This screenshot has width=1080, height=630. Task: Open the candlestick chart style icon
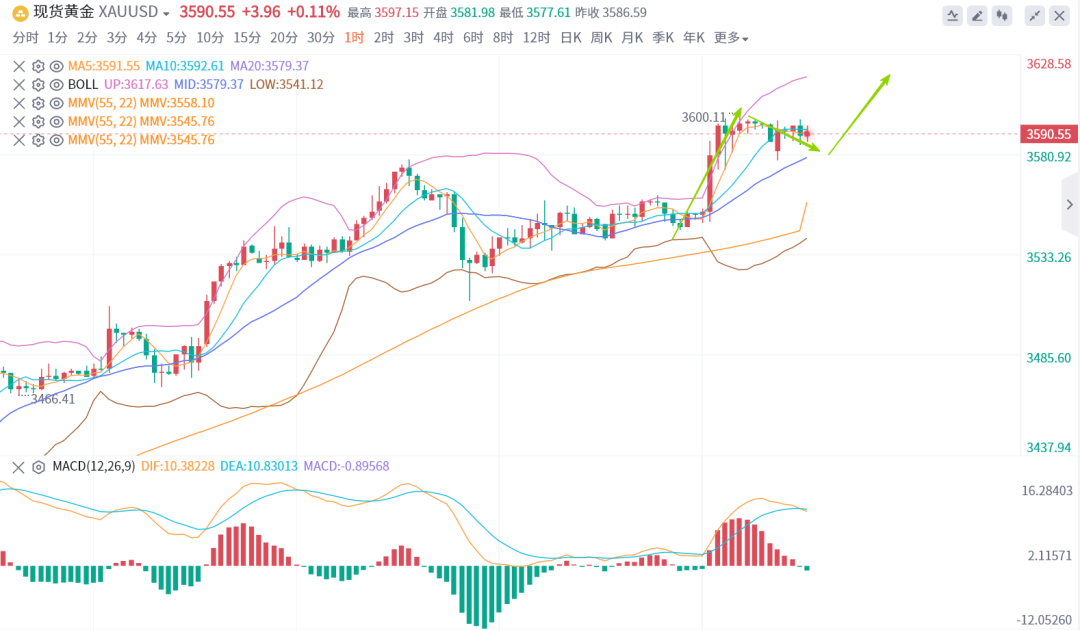(1002, 15)
